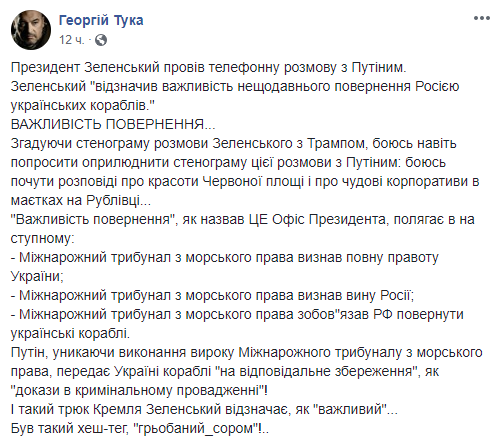
Task: Click the public globe privacy icon
Action: click(x=101, y=40)
